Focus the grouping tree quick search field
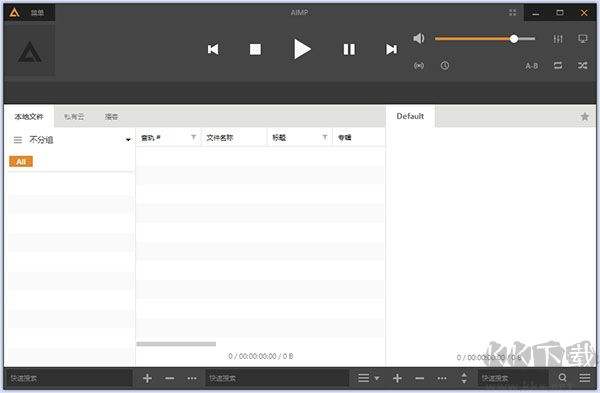 (x=69, y=378)
